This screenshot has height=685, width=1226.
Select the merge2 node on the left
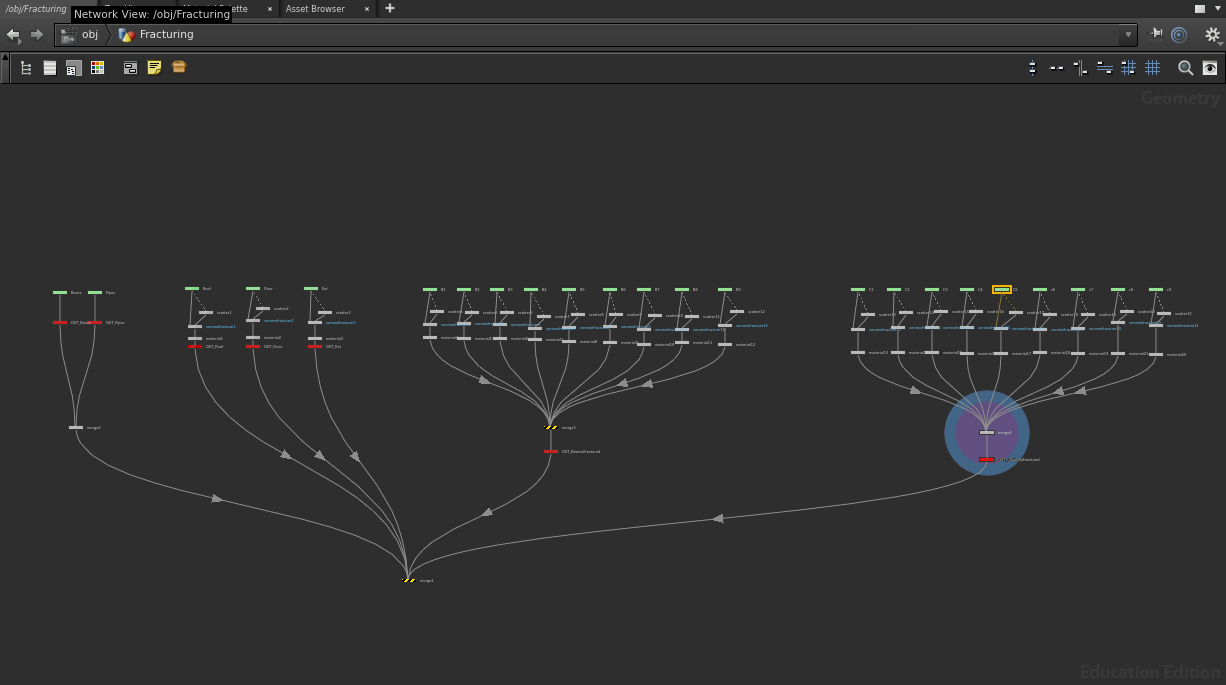pyautogui.click(x=76, y=427)
